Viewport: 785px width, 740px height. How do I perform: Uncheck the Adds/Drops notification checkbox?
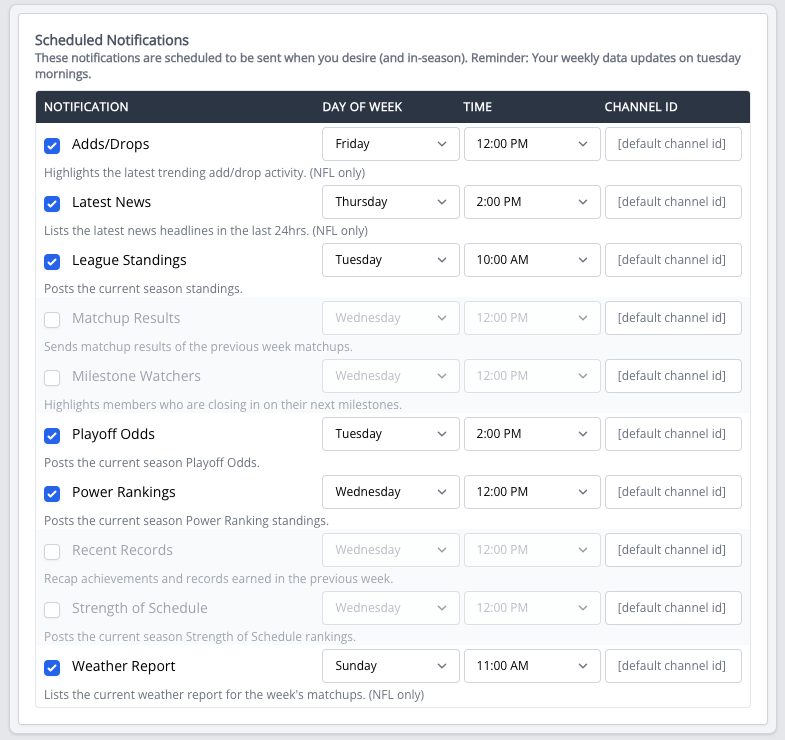tap(52, 146)
